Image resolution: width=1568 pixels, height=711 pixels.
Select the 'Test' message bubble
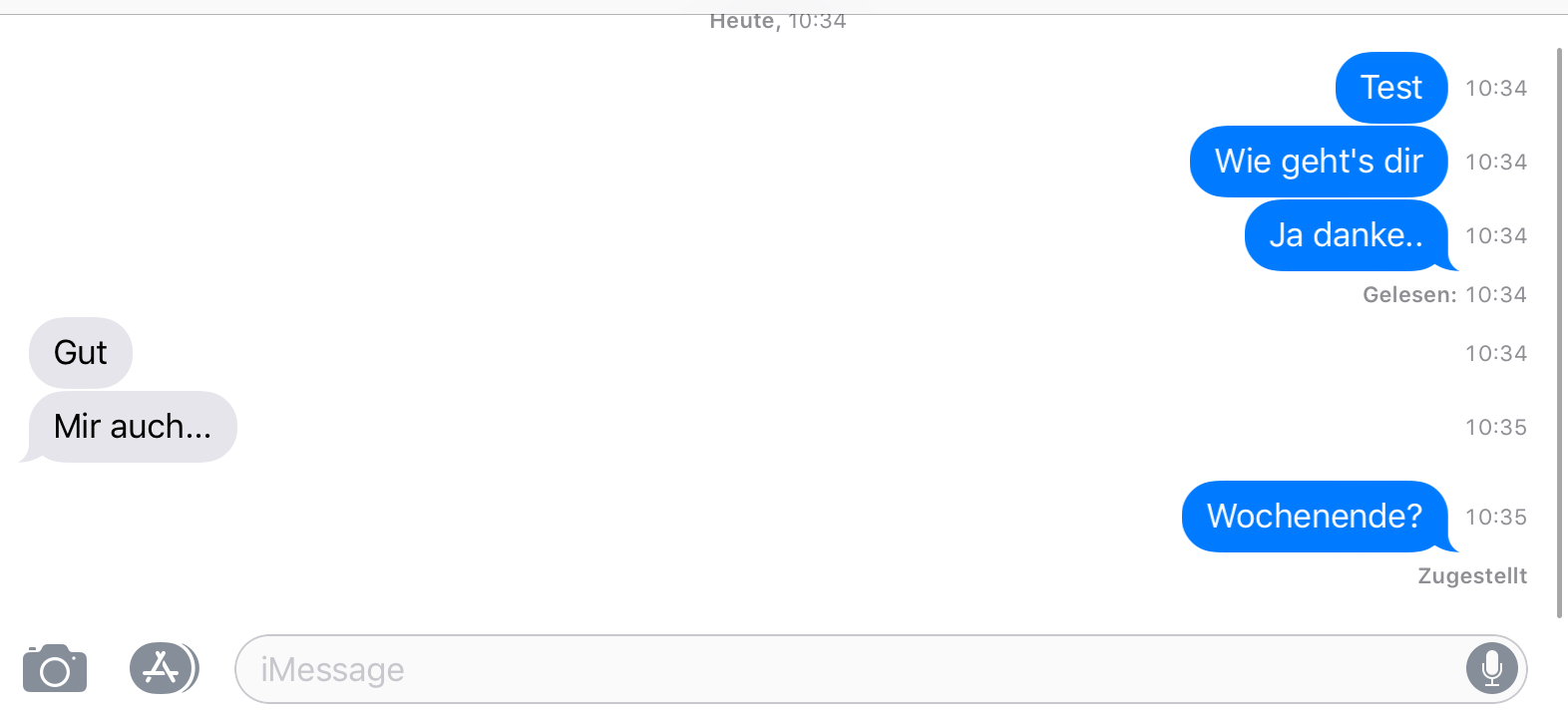point(1391,88)
